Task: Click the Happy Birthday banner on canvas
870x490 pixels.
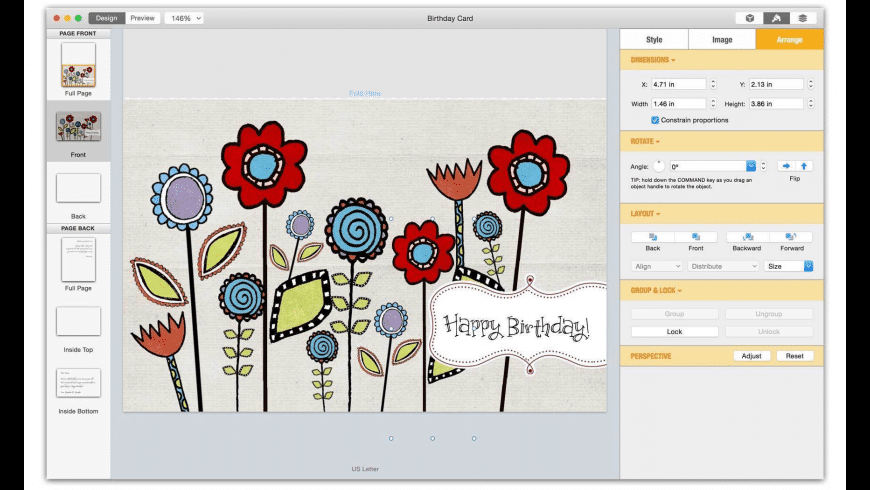Action: pyautogui.click(x=517, y=326)
